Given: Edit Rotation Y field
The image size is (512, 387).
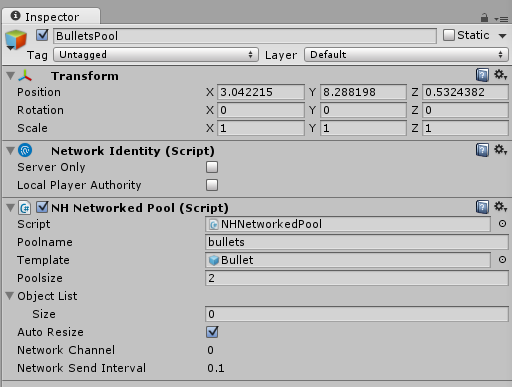Looking at the screenshot, I should (x=363, y=110).
